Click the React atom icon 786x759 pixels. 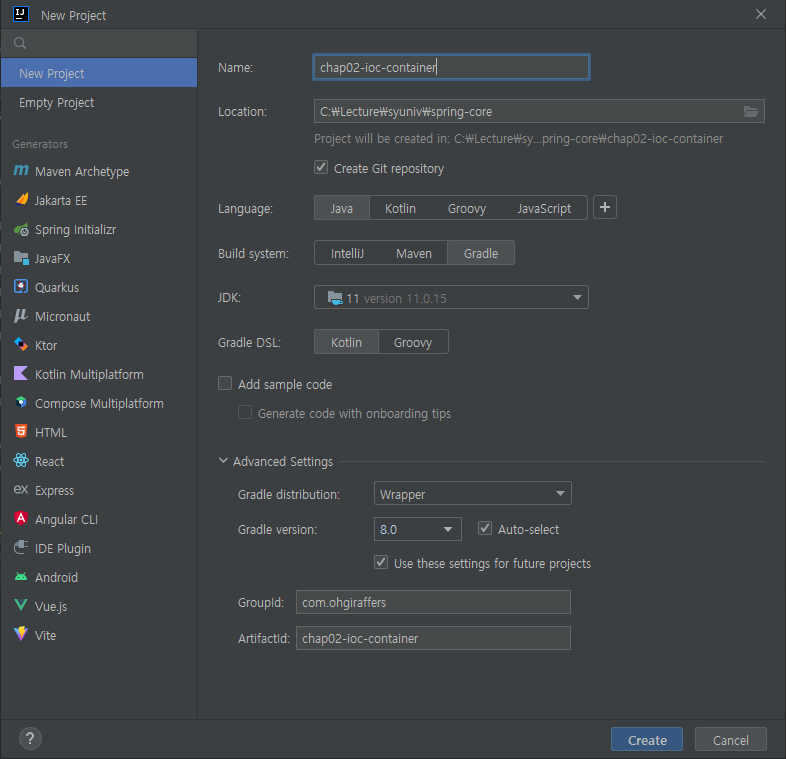click(x=21, y=460)
